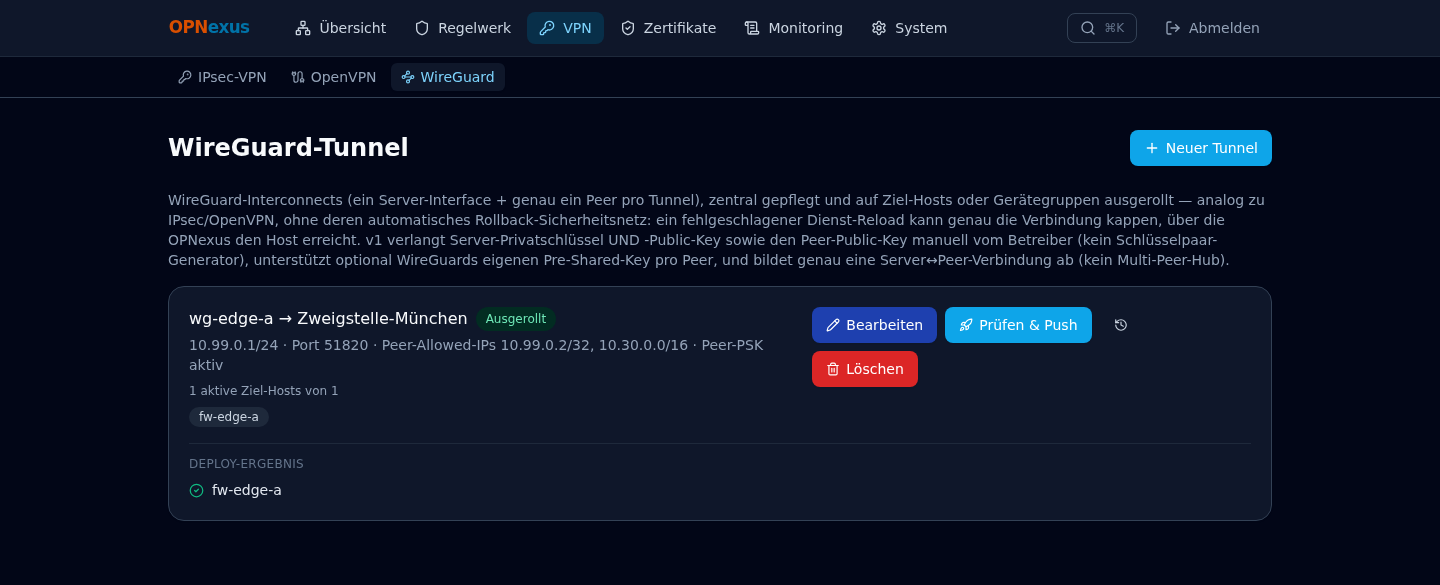Switch to the OpenVPN tab
The height and width of the screenshot is (585, 1440).
[x=334, y=77]
